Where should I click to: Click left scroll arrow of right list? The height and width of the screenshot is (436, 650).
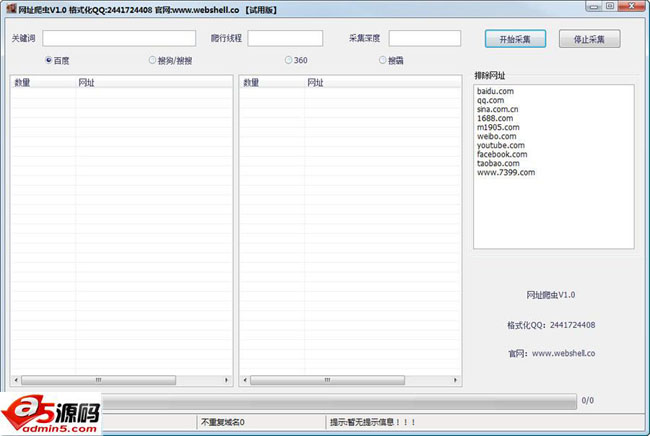(246, 381)
